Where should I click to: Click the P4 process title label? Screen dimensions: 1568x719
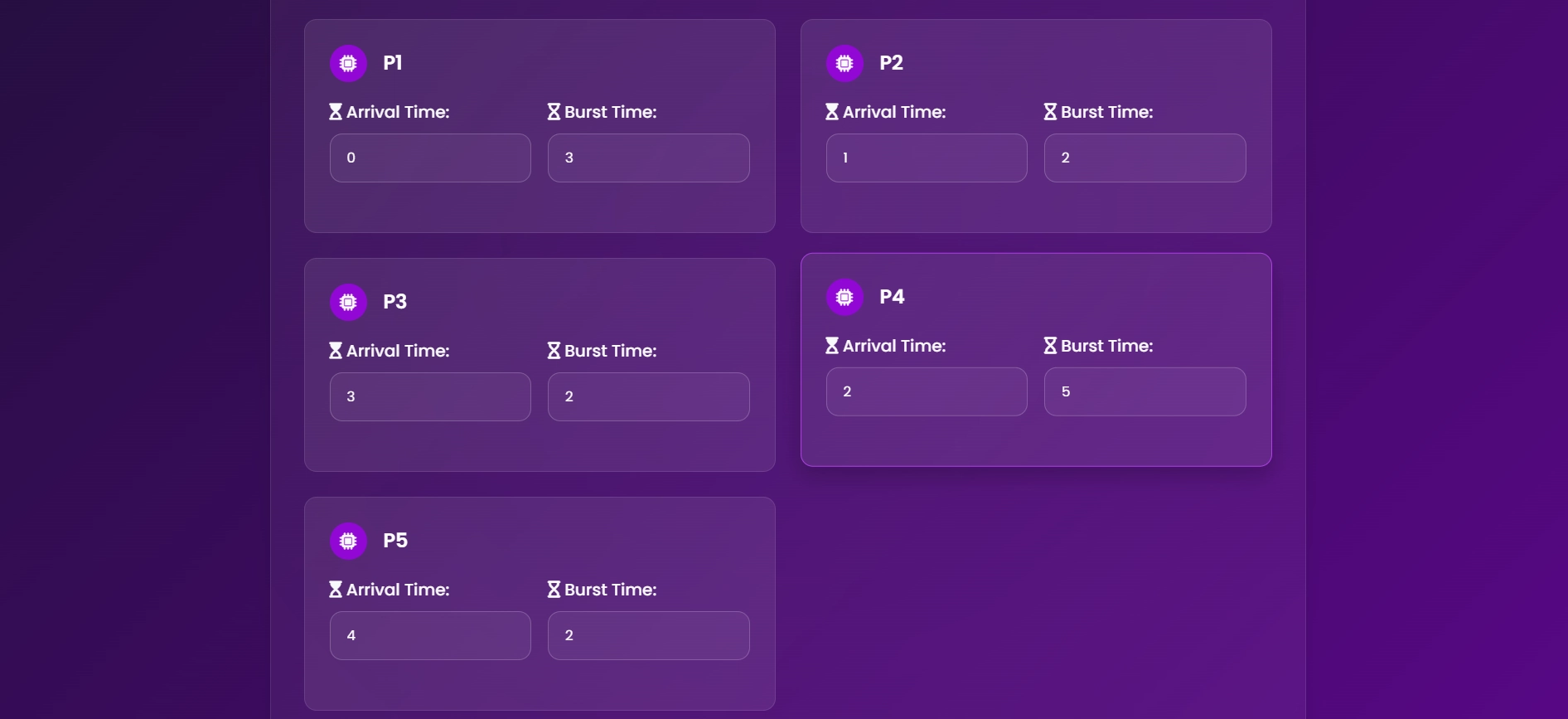point(892,297)
